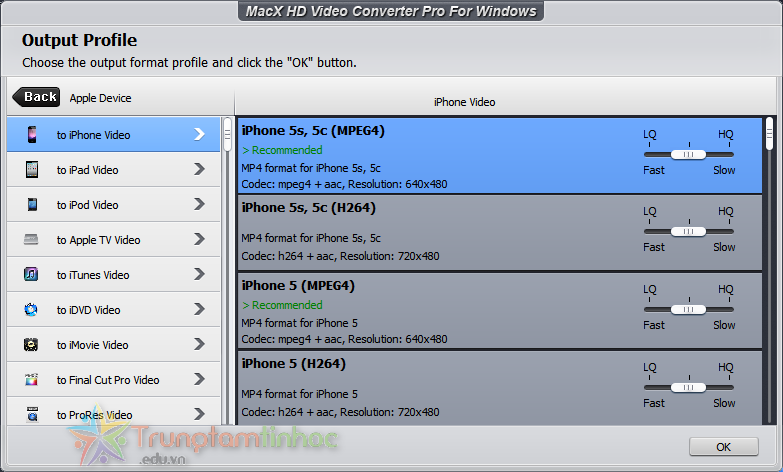Expand the Final Cut Pro Video arrow

199,379
